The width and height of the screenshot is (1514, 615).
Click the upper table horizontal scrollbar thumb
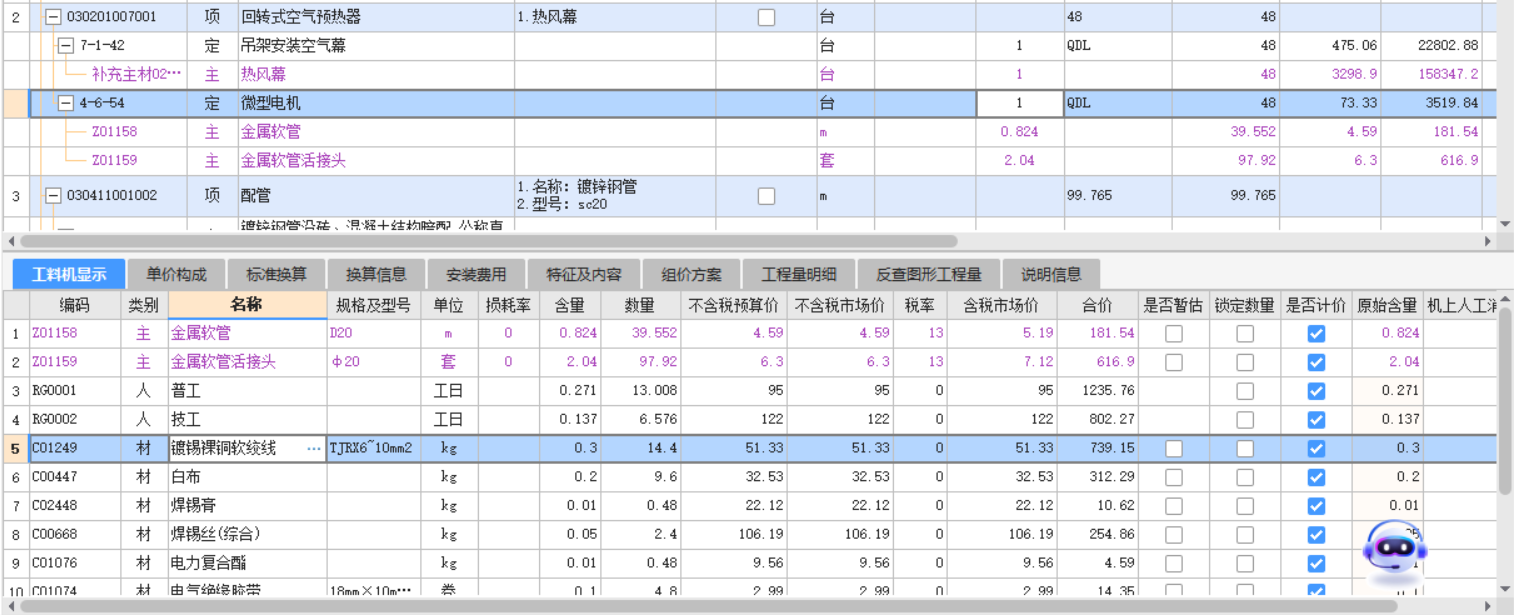tap(488, 241)
